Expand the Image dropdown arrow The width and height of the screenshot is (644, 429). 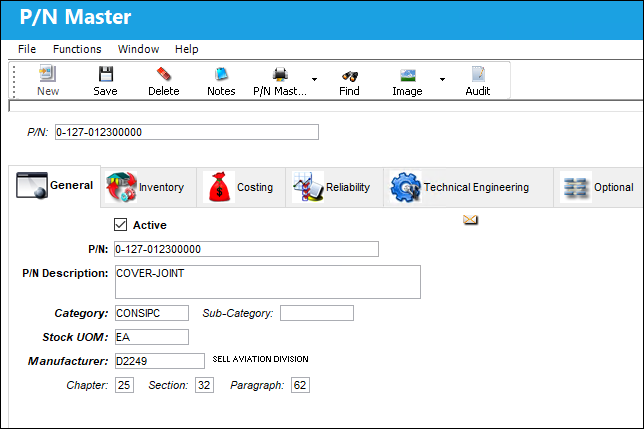tap(442, 79)
